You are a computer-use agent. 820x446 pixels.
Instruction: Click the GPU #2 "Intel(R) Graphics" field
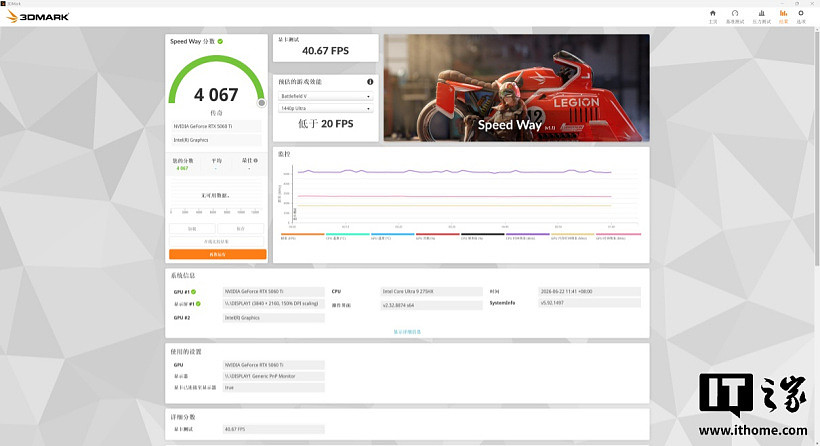coord(274,317)
